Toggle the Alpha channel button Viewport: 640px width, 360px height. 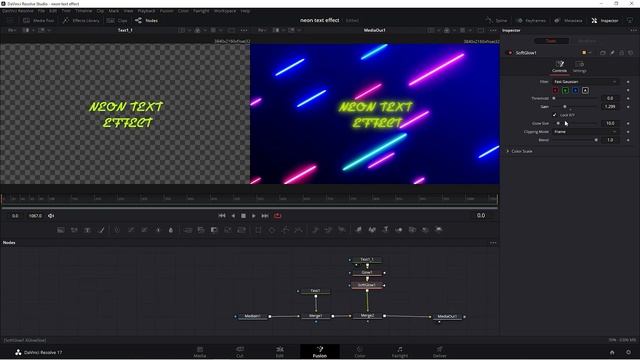coord(585,90)
